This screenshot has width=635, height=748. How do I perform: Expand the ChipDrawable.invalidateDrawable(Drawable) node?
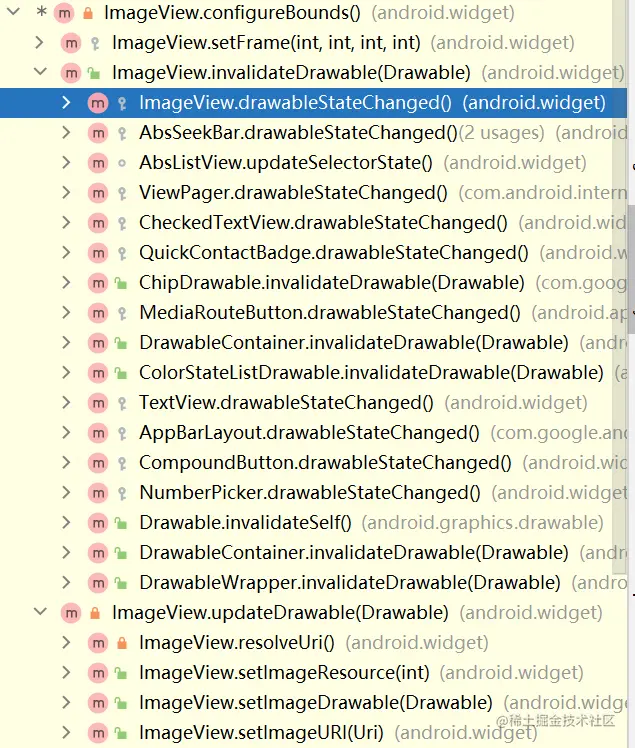tap(67, 283)
